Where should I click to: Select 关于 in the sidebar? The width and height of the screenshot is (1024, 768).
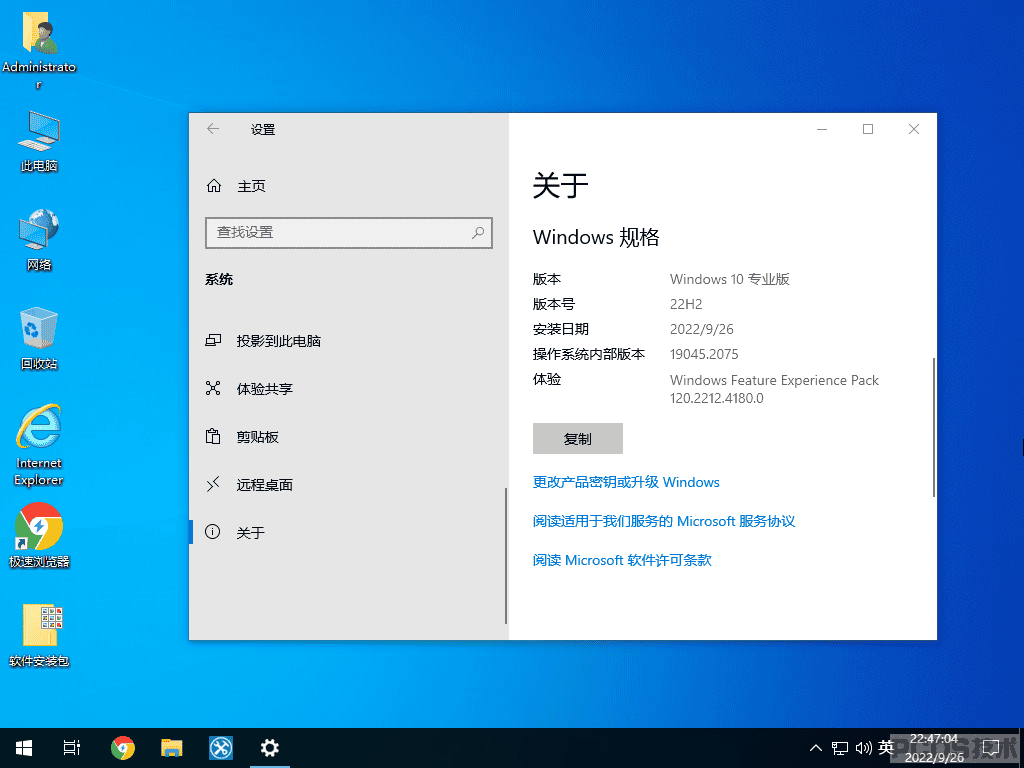tap(235, 532)
